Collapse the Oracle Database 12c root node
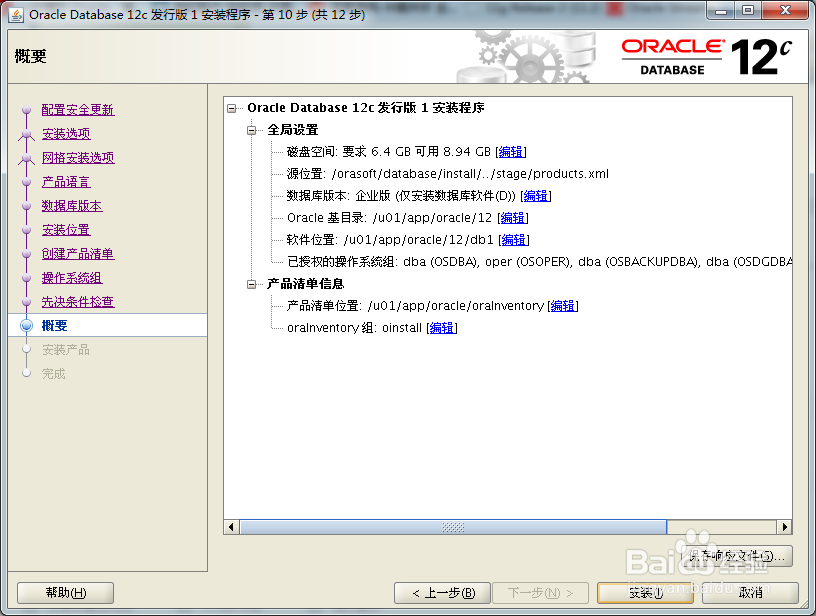 pos(231,108)
